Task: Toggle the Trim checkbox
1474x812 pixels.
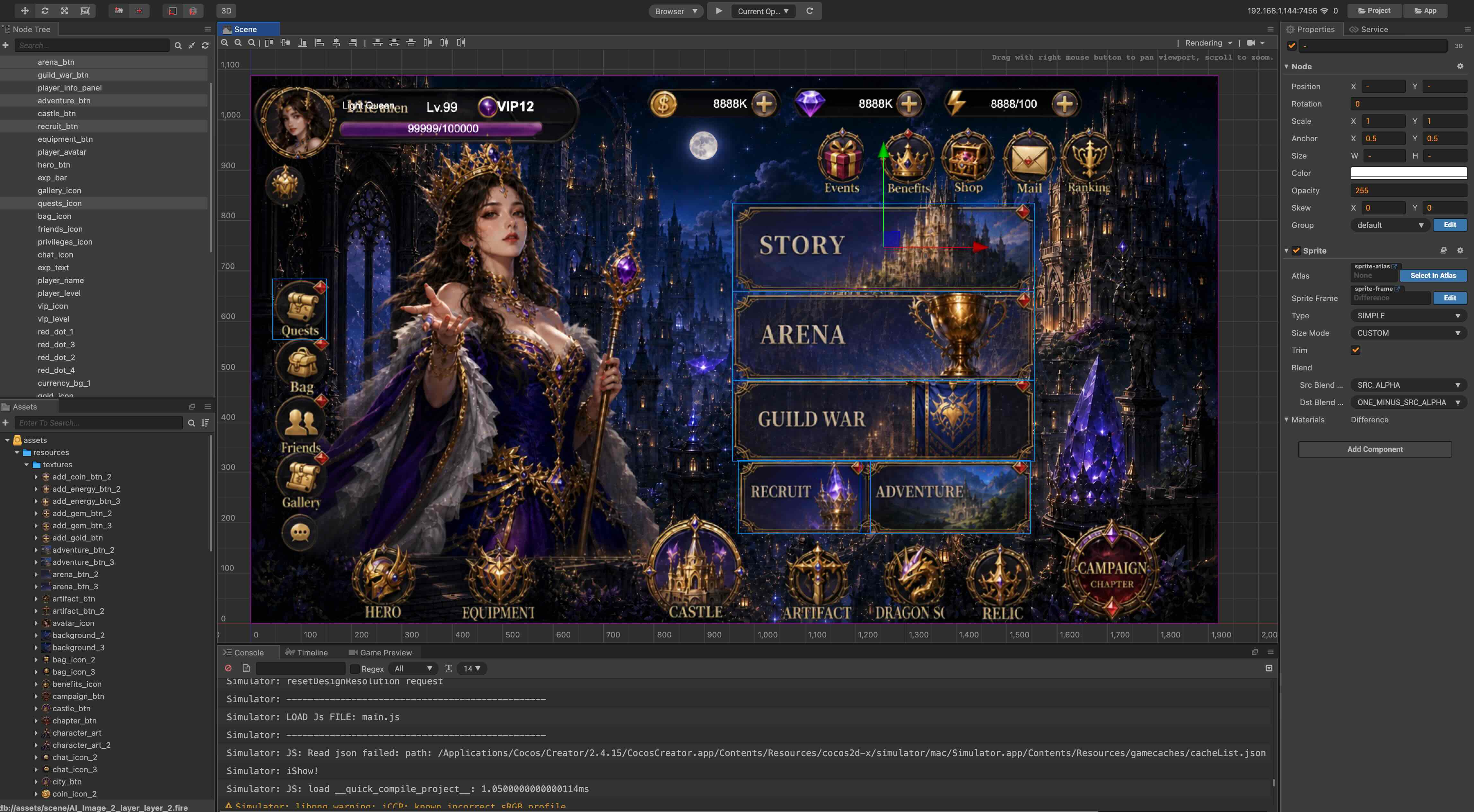Action: [1356, 350]
